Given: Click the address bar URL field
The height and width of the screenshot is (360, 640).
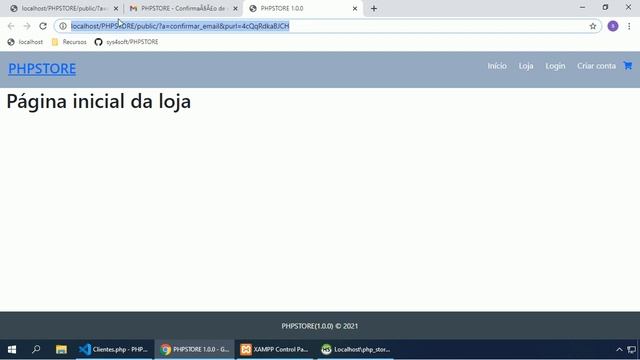Looking at the screenshot, I should pos(327,26).
